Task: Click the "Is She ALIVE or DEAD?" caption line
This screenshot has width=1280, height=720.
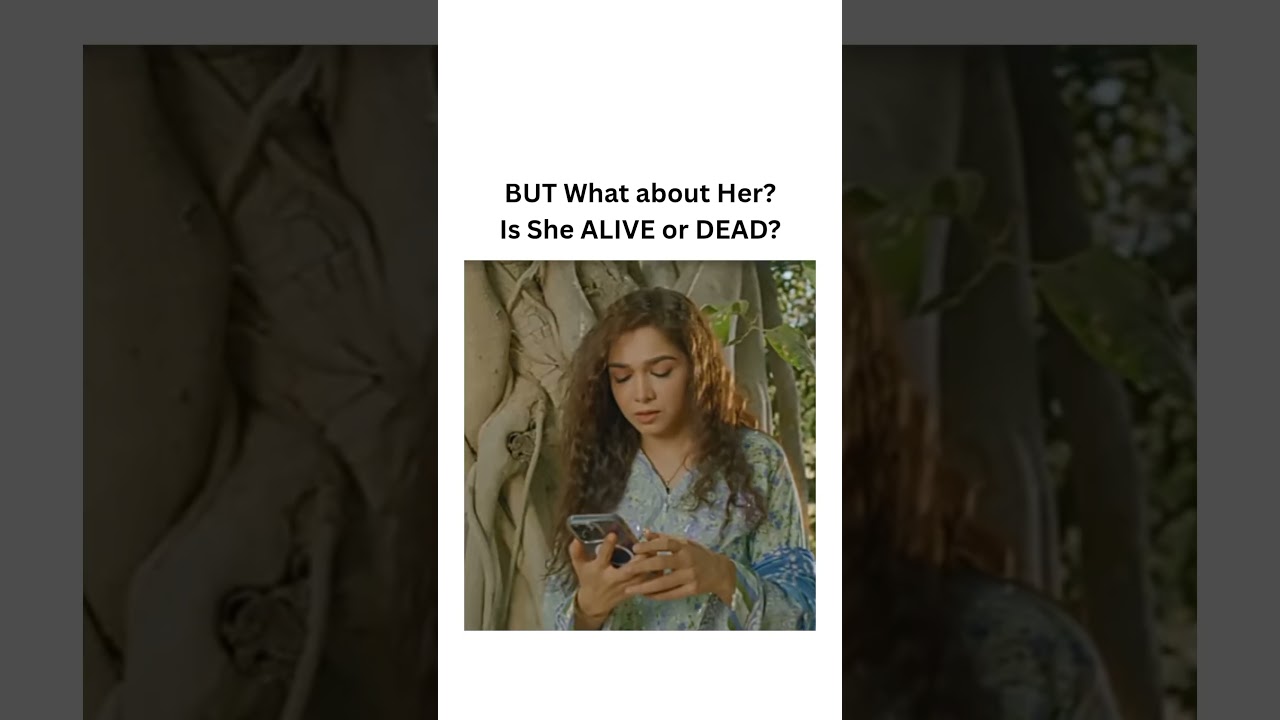Action: (x=640, y=230)
